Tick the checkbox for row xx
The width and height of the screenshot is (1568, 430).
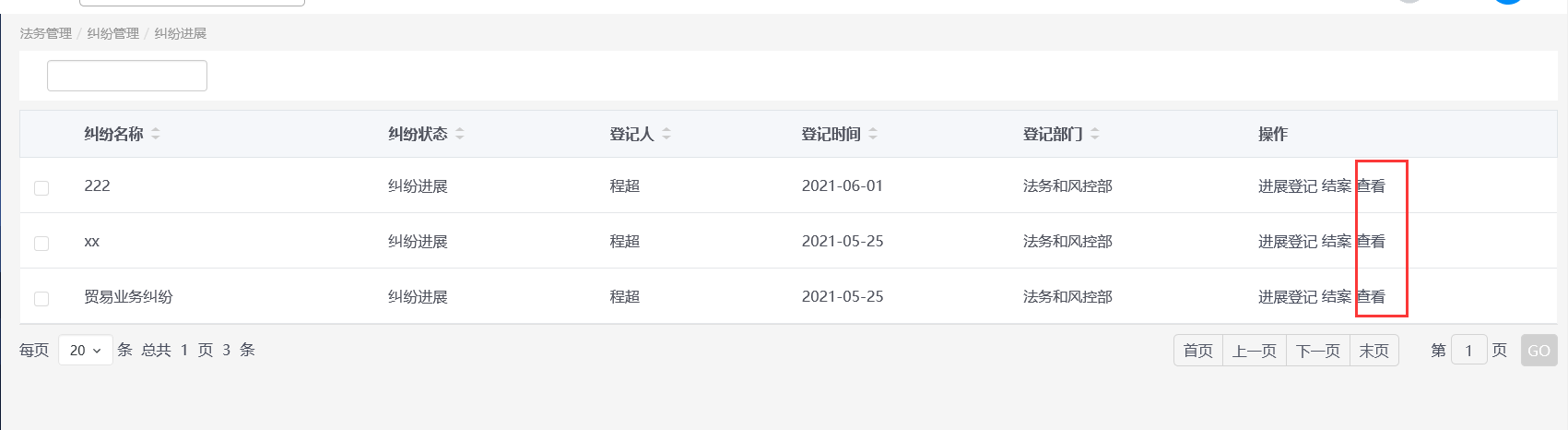click(x=41, y=243)
